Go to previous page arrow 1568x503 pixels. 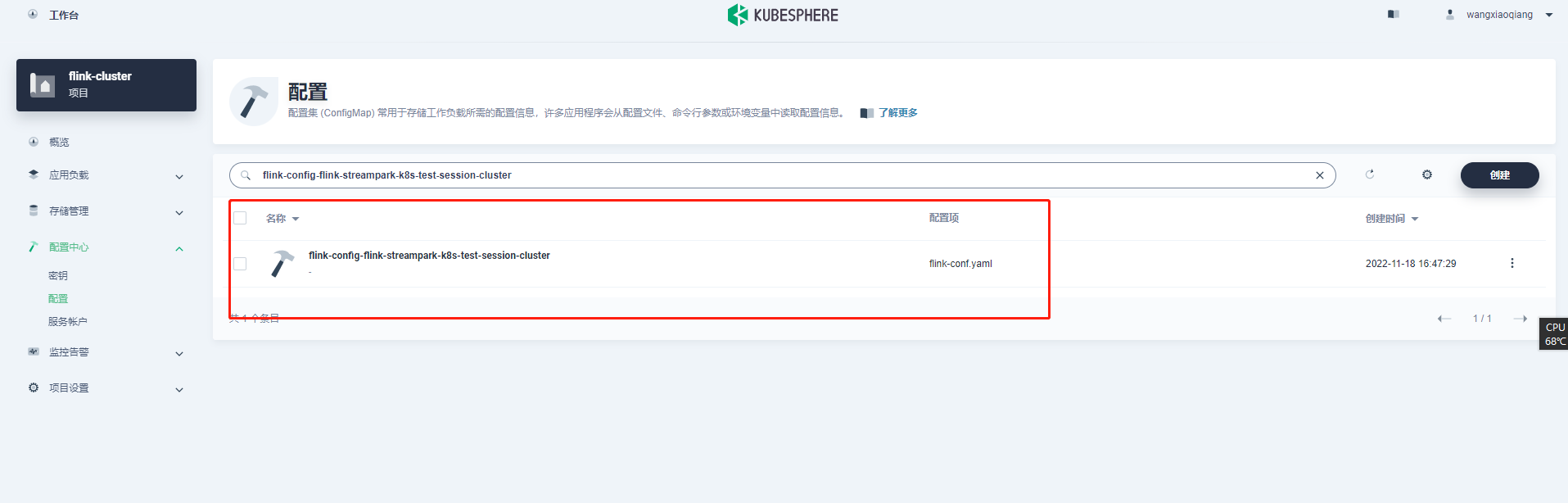pyautogui.click(x=1444, y=319)
